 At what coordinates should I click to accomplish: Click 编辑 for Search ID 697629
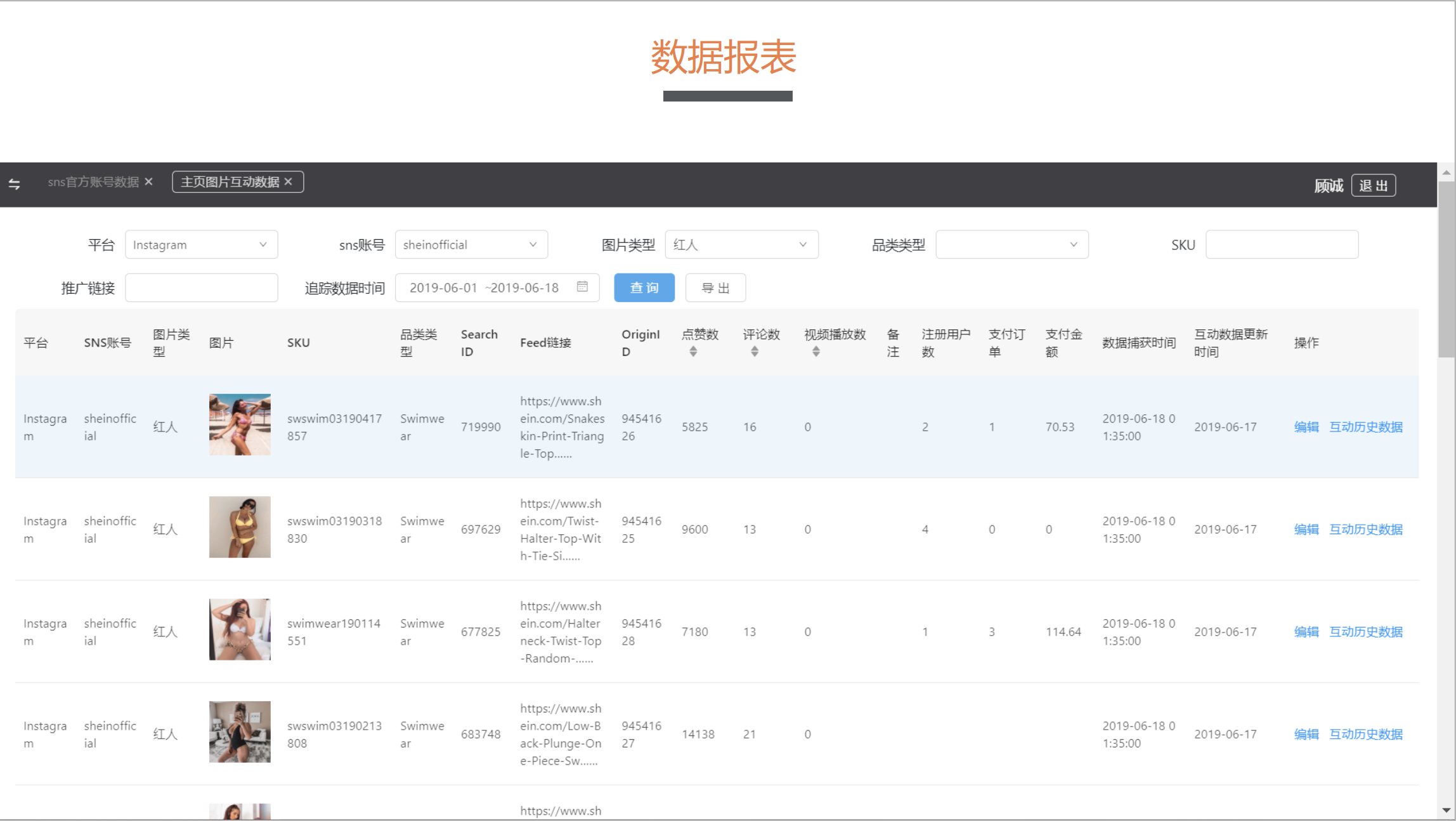coord(1306,529)
